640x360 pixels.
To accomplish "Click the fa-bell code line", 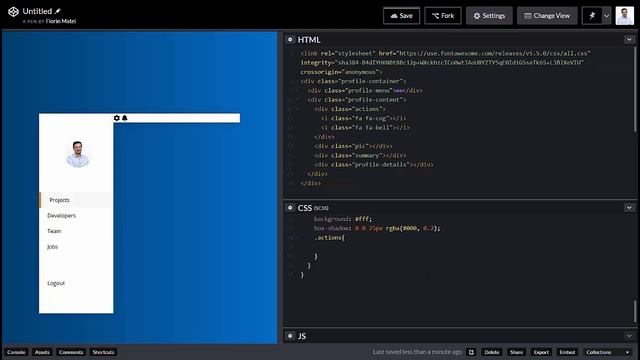I will (x=365, y=128).
